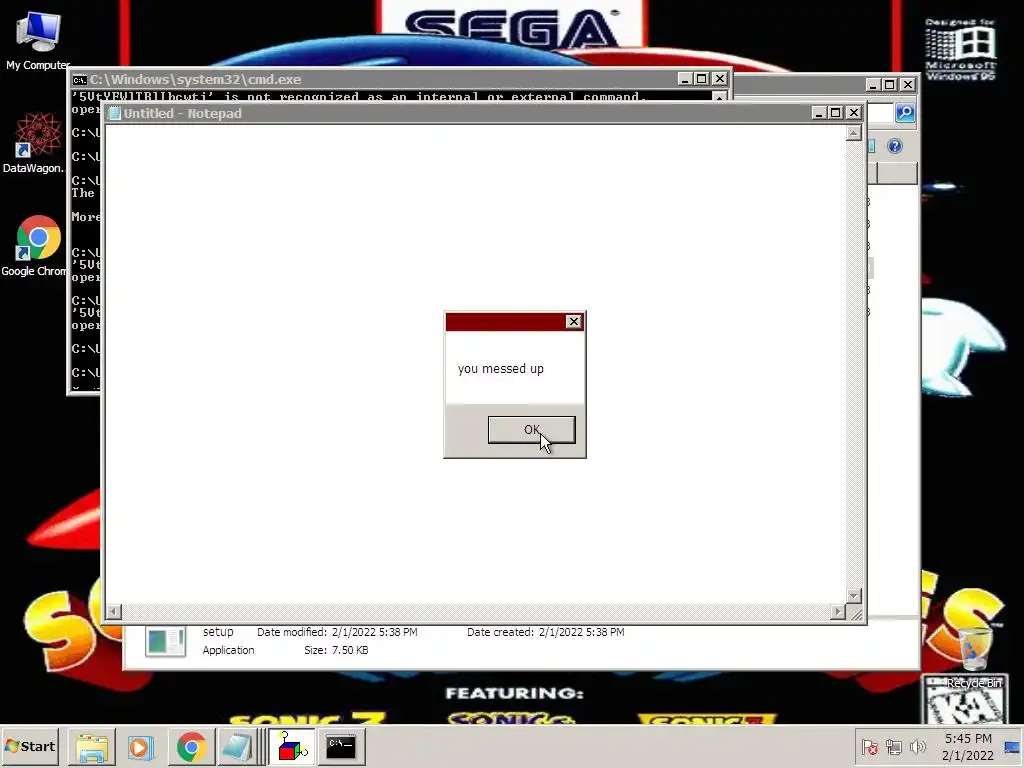
Task: Click the setup application icon in details pane
Action: [x=165, y=641]
